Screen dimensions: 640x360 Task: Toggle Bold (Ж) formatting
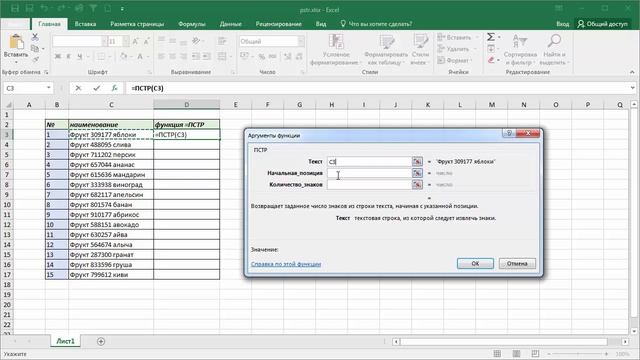coord(58,56)
